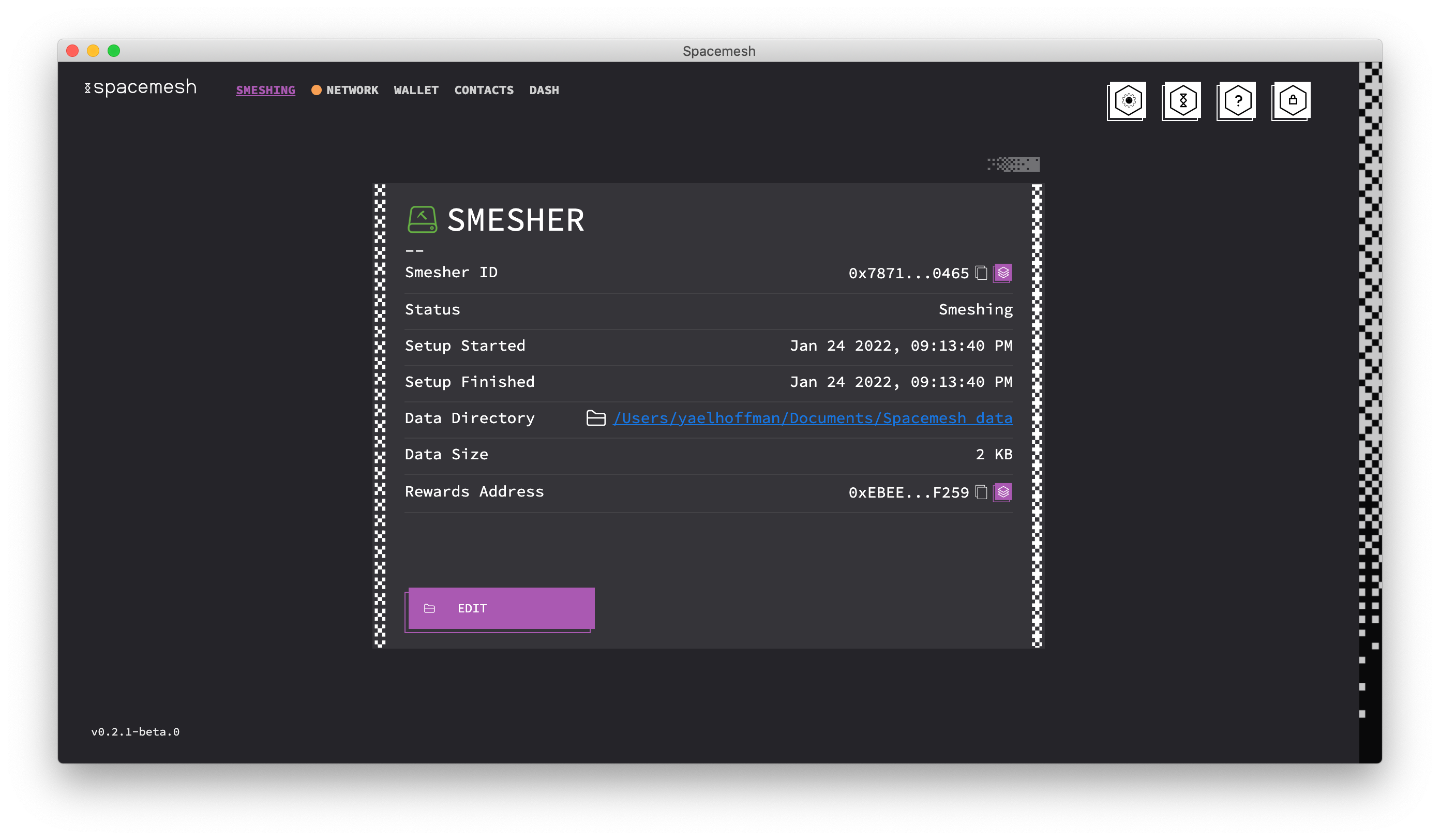Close the Spacemesh window
1440x840 pixels.
72,51
